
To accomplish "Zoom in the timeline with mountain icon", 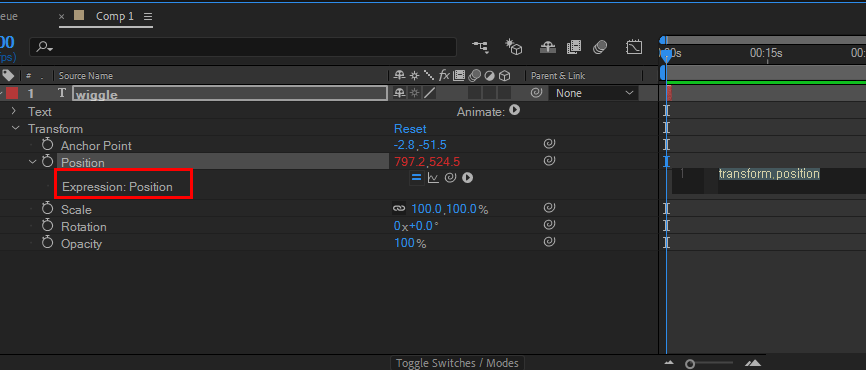I will [752, 363].
